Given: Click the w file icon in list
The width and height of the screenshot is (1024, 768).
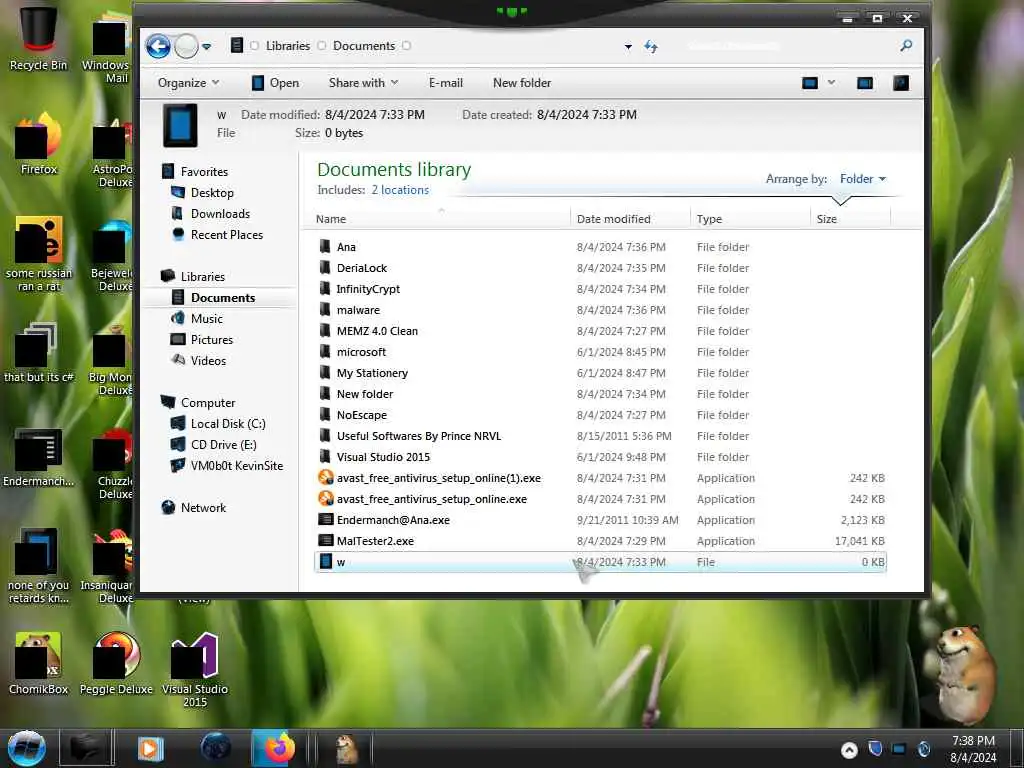Looking at the screenshot, I should (x=325, y=562).
